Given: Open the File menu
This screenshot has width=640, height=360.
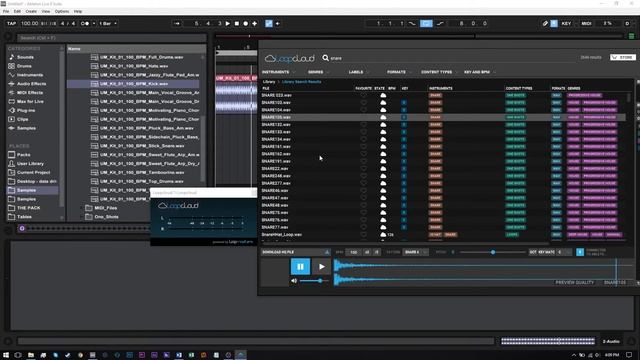Looking at the screenshot, I should click(6, 11).
